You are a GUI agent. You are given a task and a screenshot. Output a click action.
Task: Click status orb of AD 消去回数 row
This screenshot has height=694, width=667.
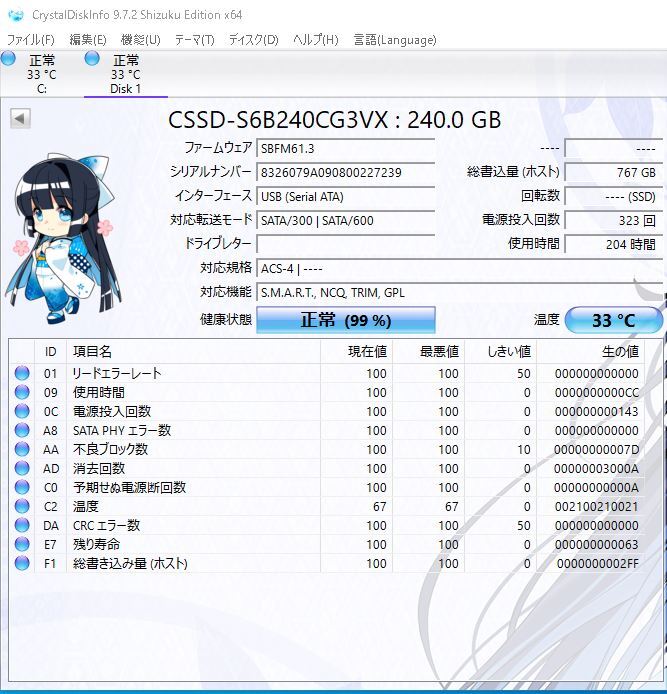(x=22, y=468)
